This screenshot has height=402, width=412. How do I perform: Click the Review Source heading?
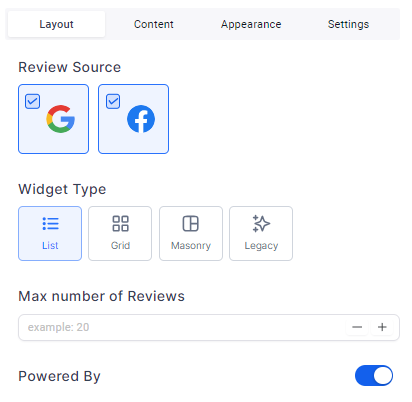(69, 67)
